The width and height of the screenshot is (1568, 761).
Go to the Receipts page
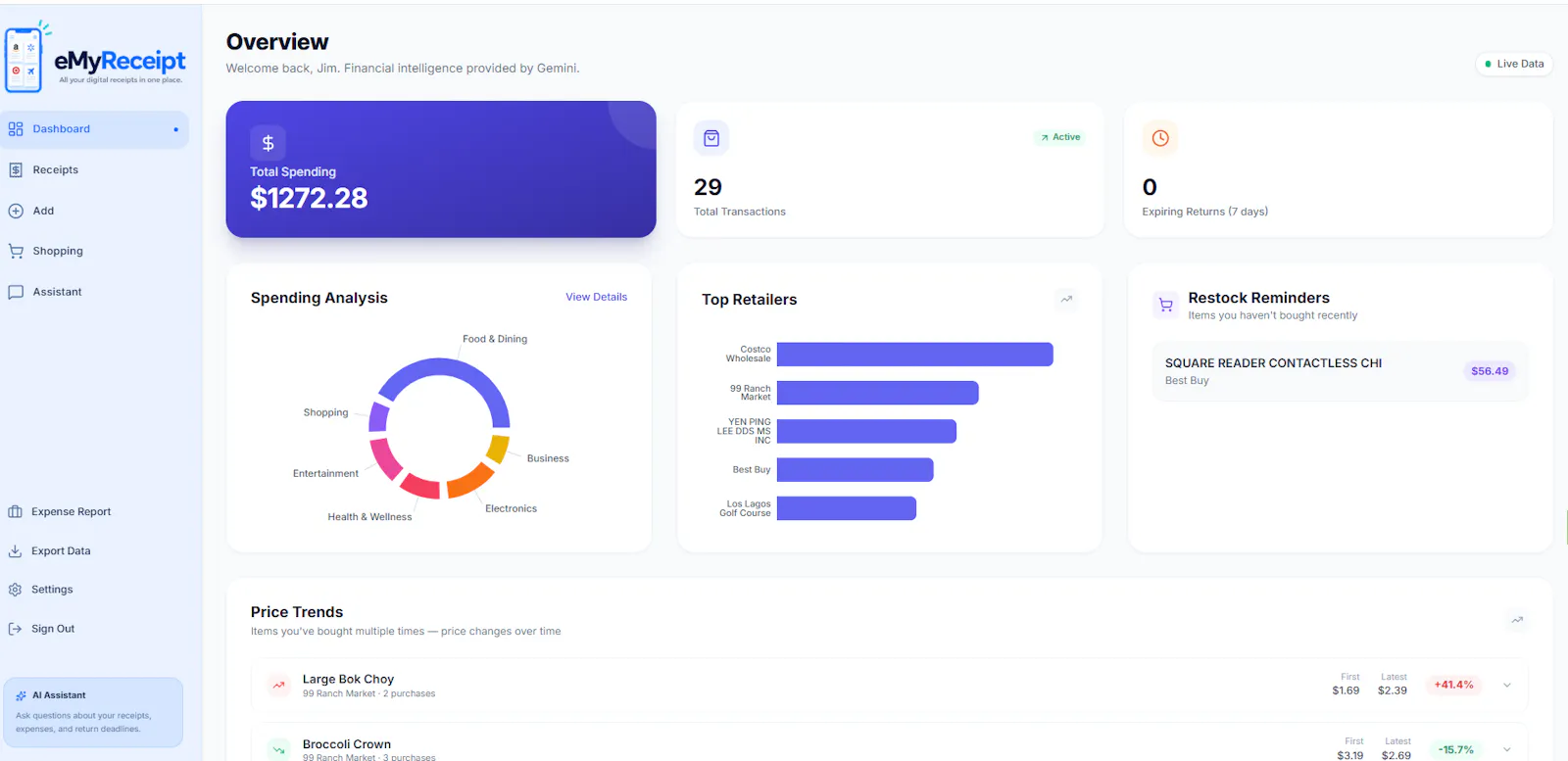pos(94,170)
